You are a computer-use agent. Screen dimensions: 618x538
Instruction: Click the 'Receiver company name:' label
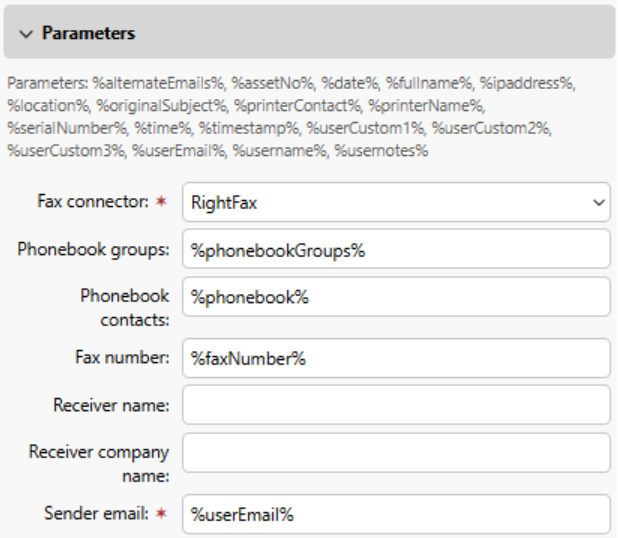[99, 463]
